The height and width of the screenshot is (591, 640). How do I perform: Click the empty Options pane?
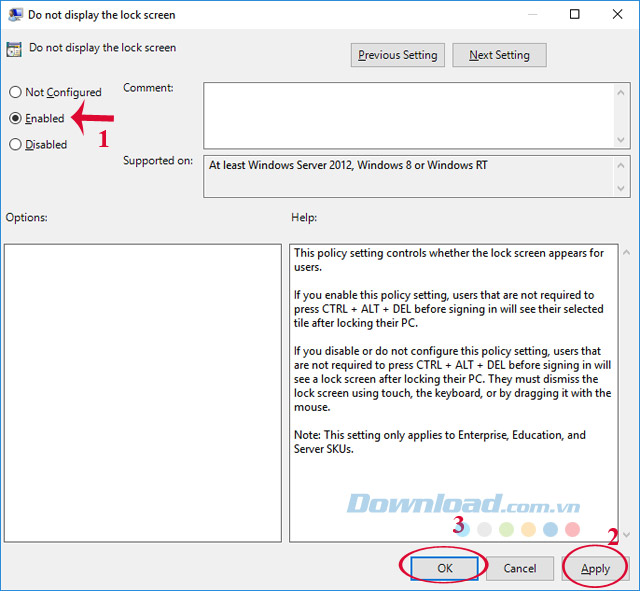point(143,393)
